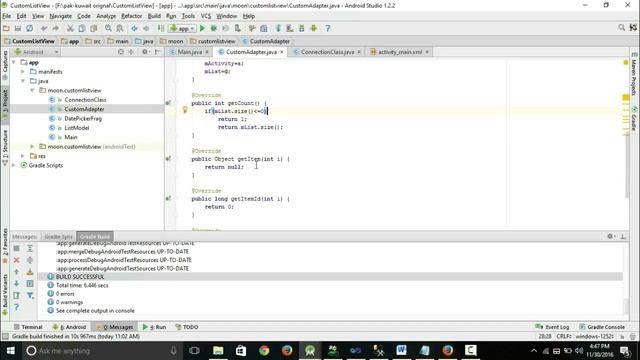640x360 pixels.
Task: Collapse the moon.customlistview package
Action: (32, 90)
